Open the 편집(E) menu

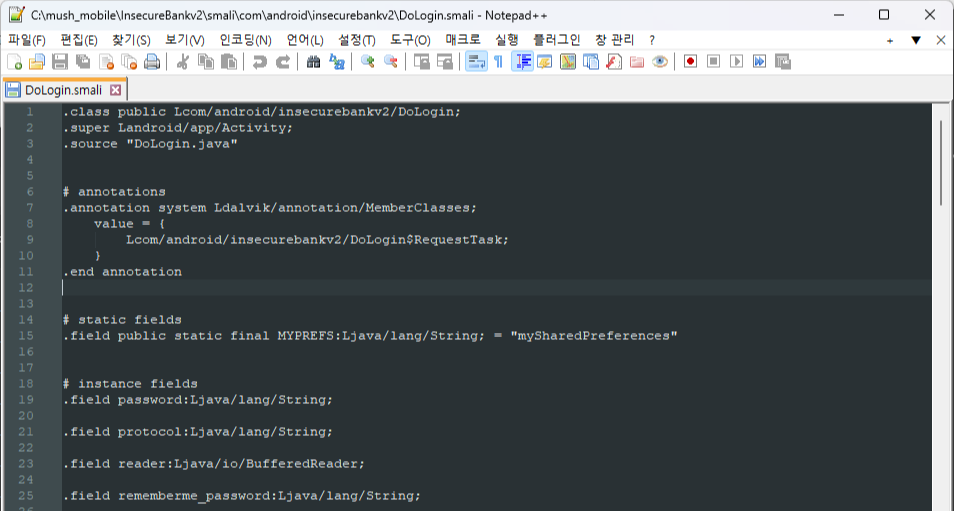[78, 40]
